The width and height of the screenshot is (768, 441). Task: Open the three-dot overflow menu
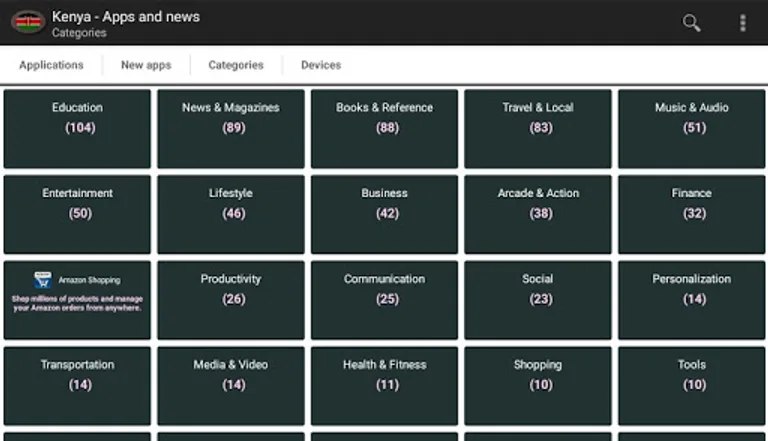(743, 23)
